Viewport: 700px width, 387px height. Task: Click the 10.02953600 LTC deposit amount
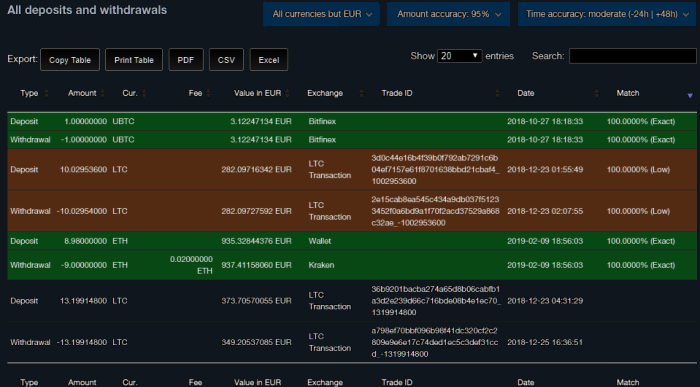(x=83, y=170)
